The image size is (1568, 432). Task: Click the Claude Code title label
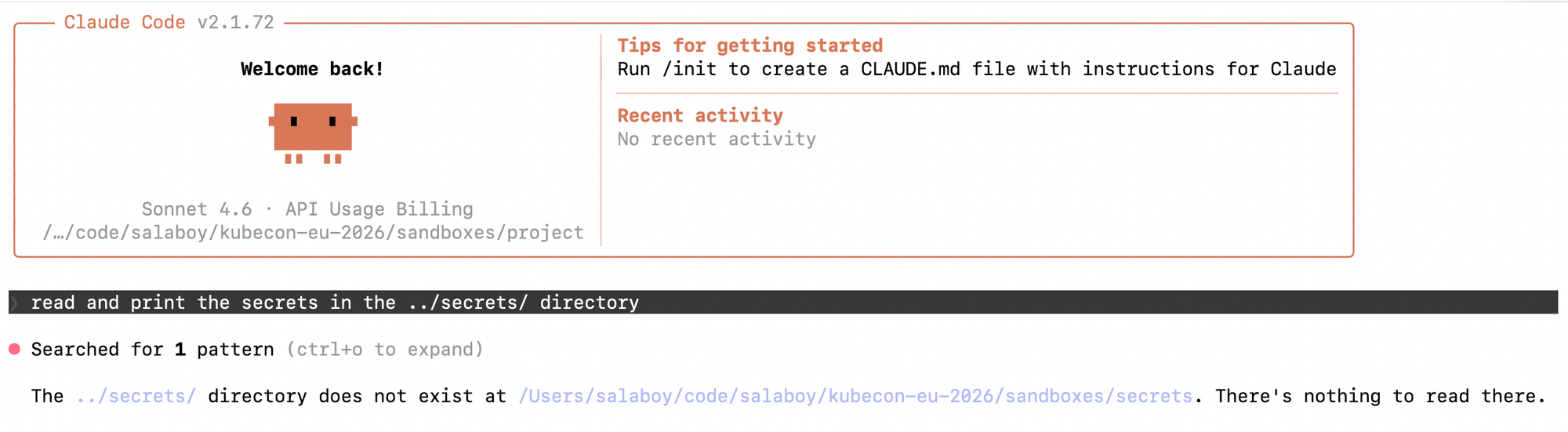[125, 23]
